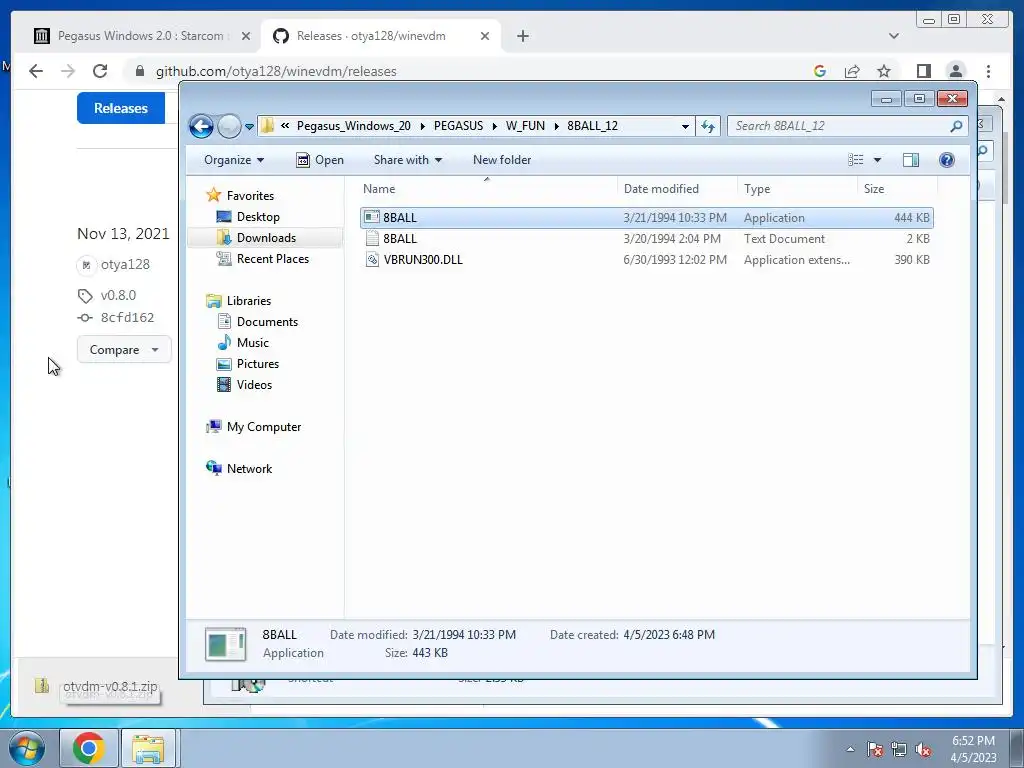Click Open in Explorer toolbar
Viewport: 1024px width, 768px height.
(320, 160)
